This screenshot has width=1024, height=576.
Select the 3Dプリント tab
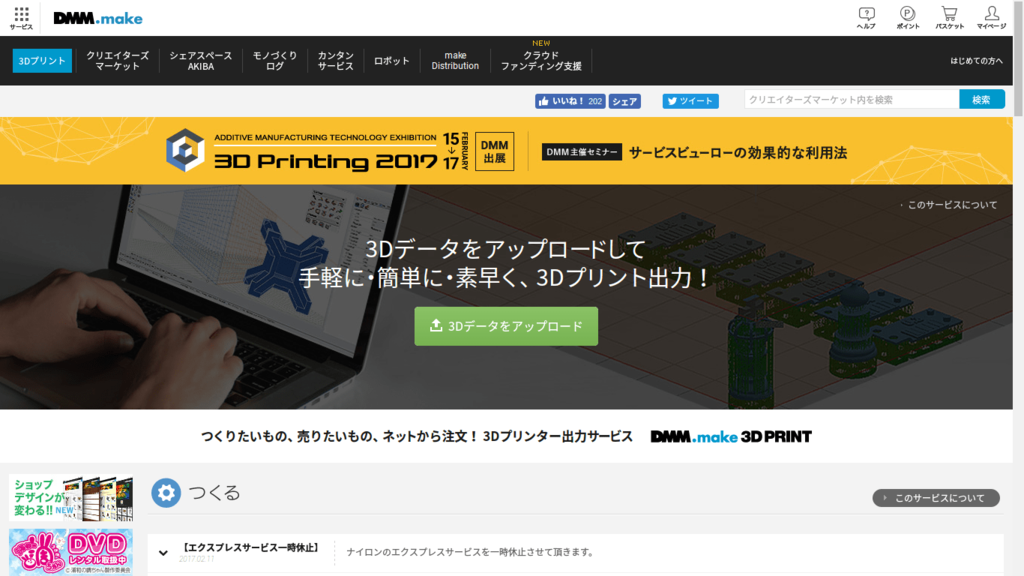42,61
